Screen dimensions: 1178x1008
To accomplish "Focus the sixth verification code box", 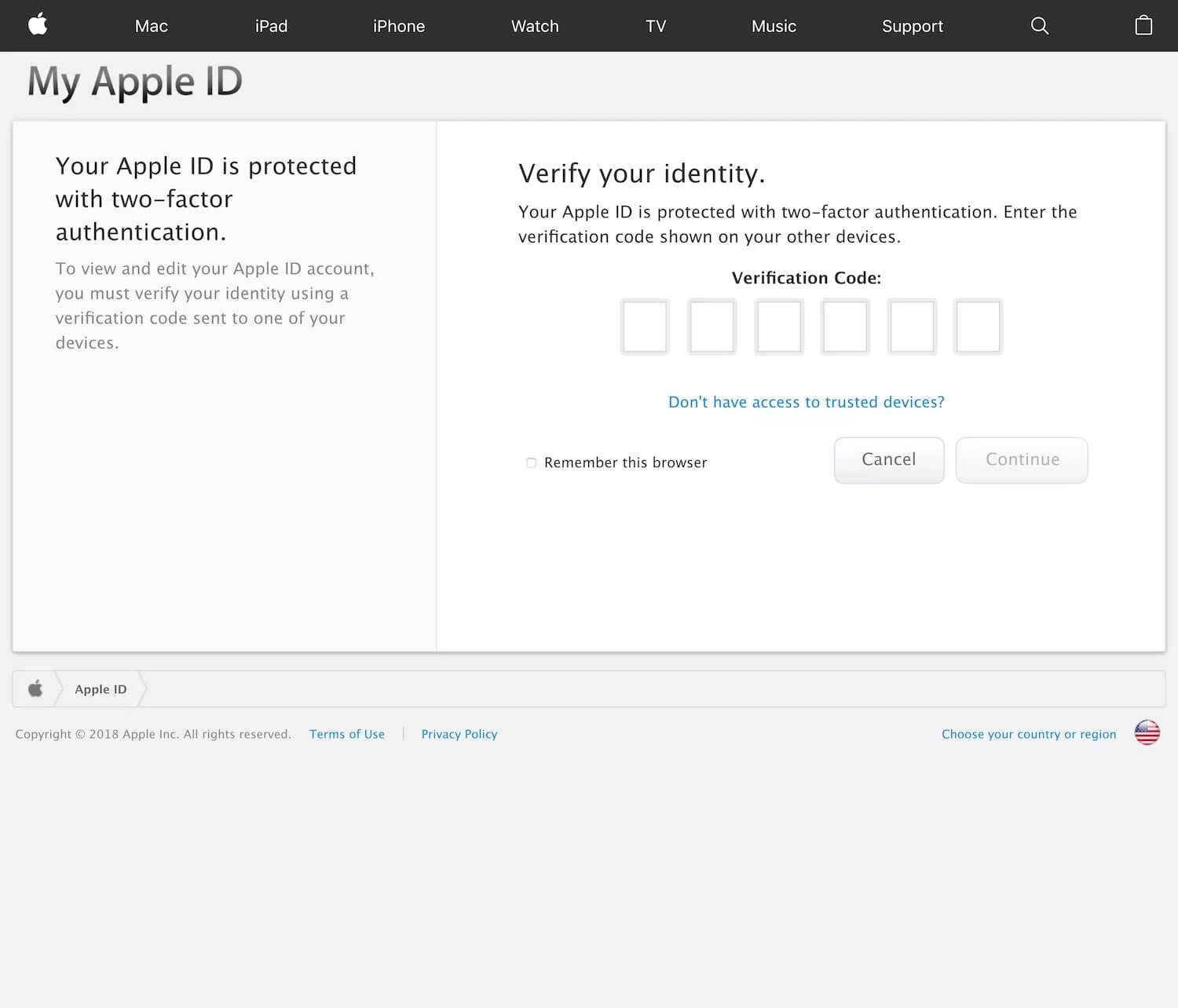I will click(978, 327).
